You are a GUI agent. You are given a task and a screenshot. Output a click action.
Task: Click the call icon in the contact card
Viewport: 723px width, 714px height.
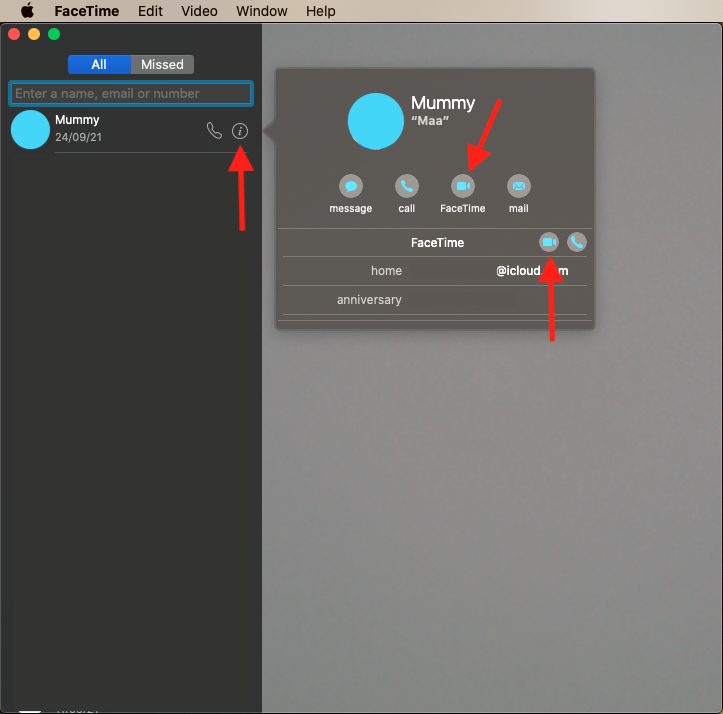[x=406, y=186]
